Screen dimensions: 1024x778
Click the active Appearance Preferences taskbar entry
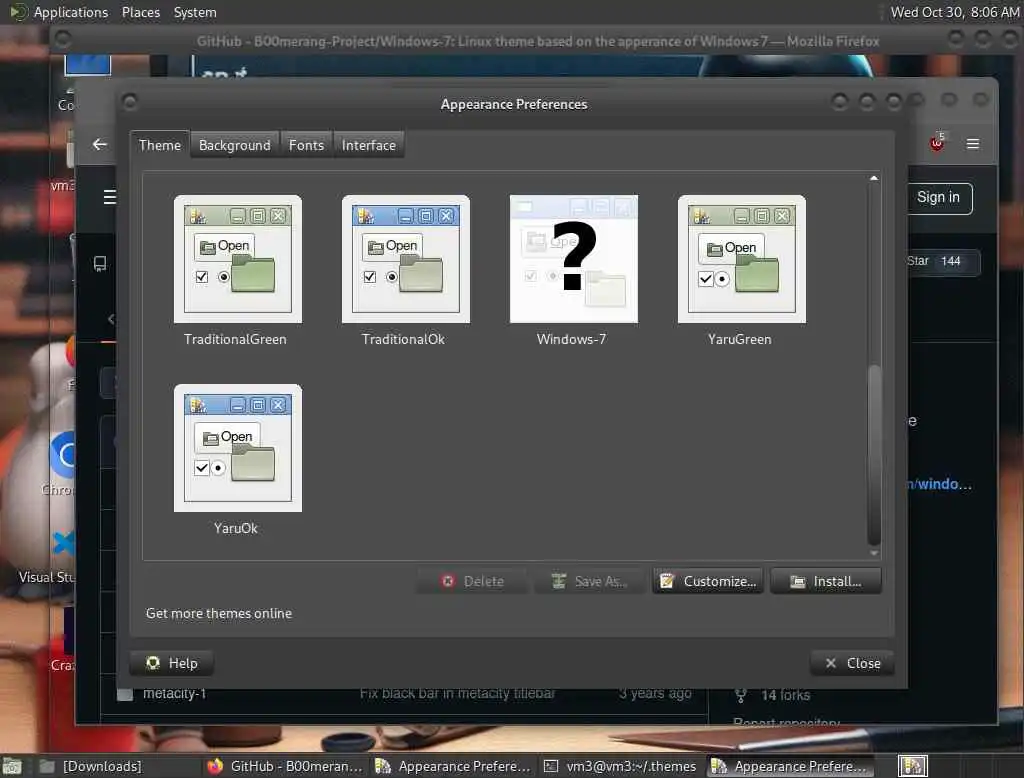[x=790, y=766]
